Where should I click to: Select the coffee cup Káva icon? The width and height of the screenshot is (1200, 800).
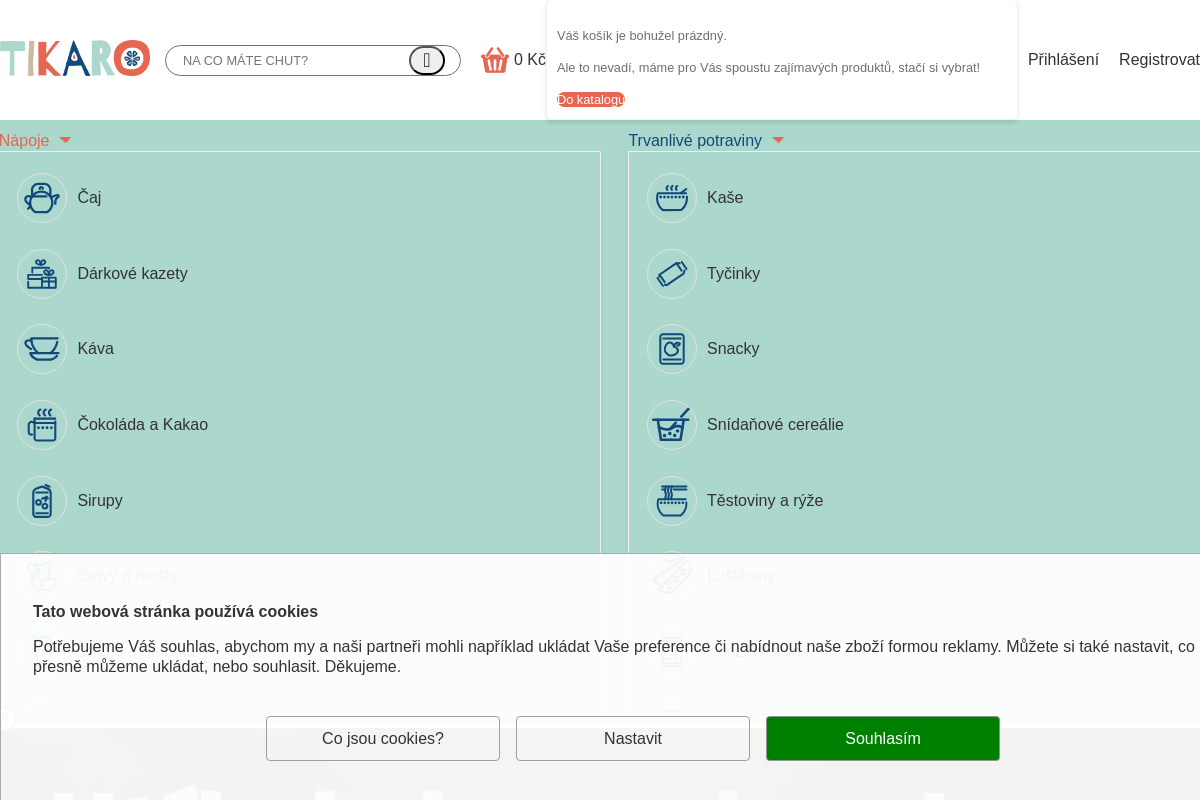point(42,349)
